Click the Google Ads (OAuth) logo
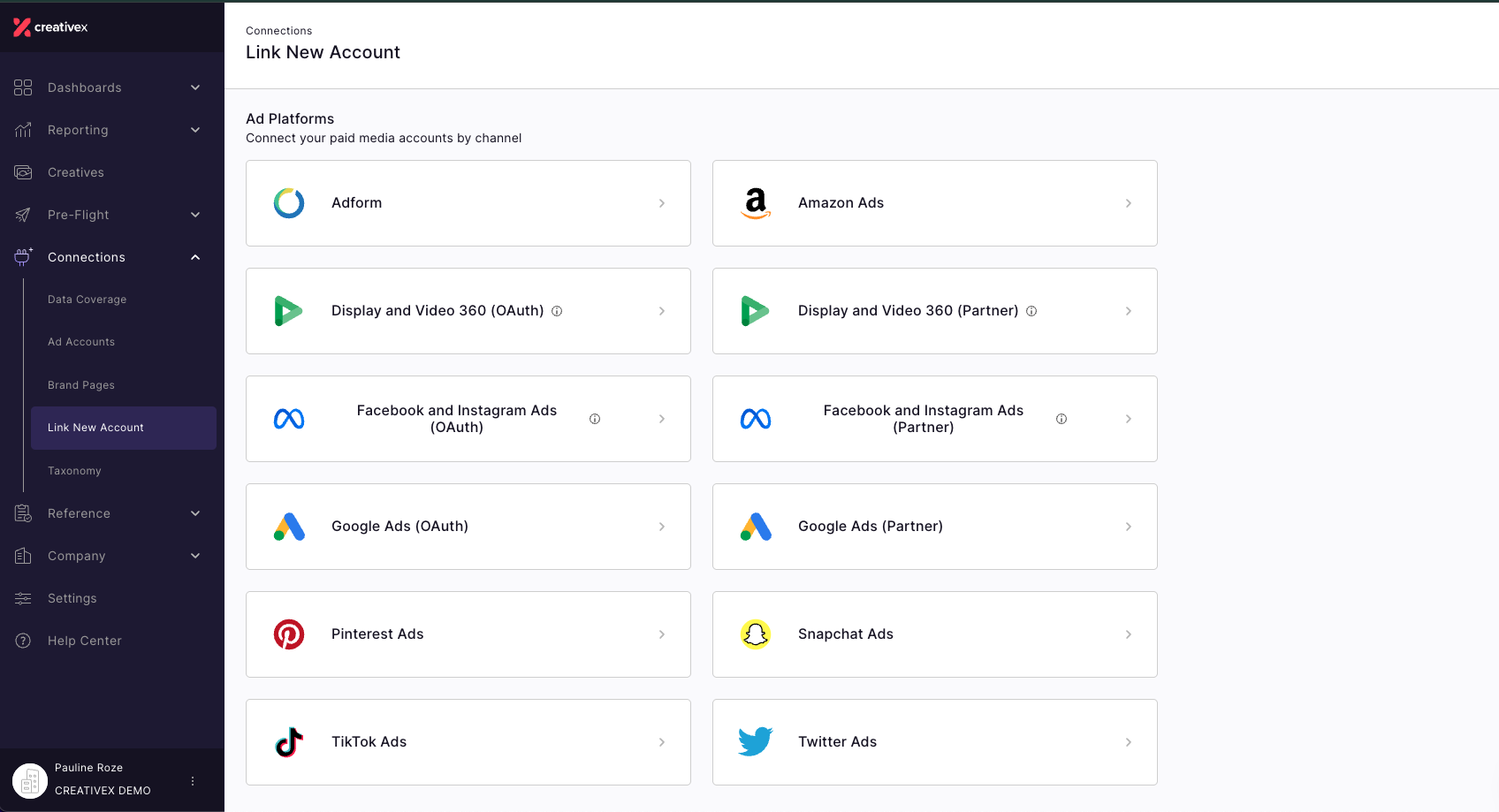 289,527
